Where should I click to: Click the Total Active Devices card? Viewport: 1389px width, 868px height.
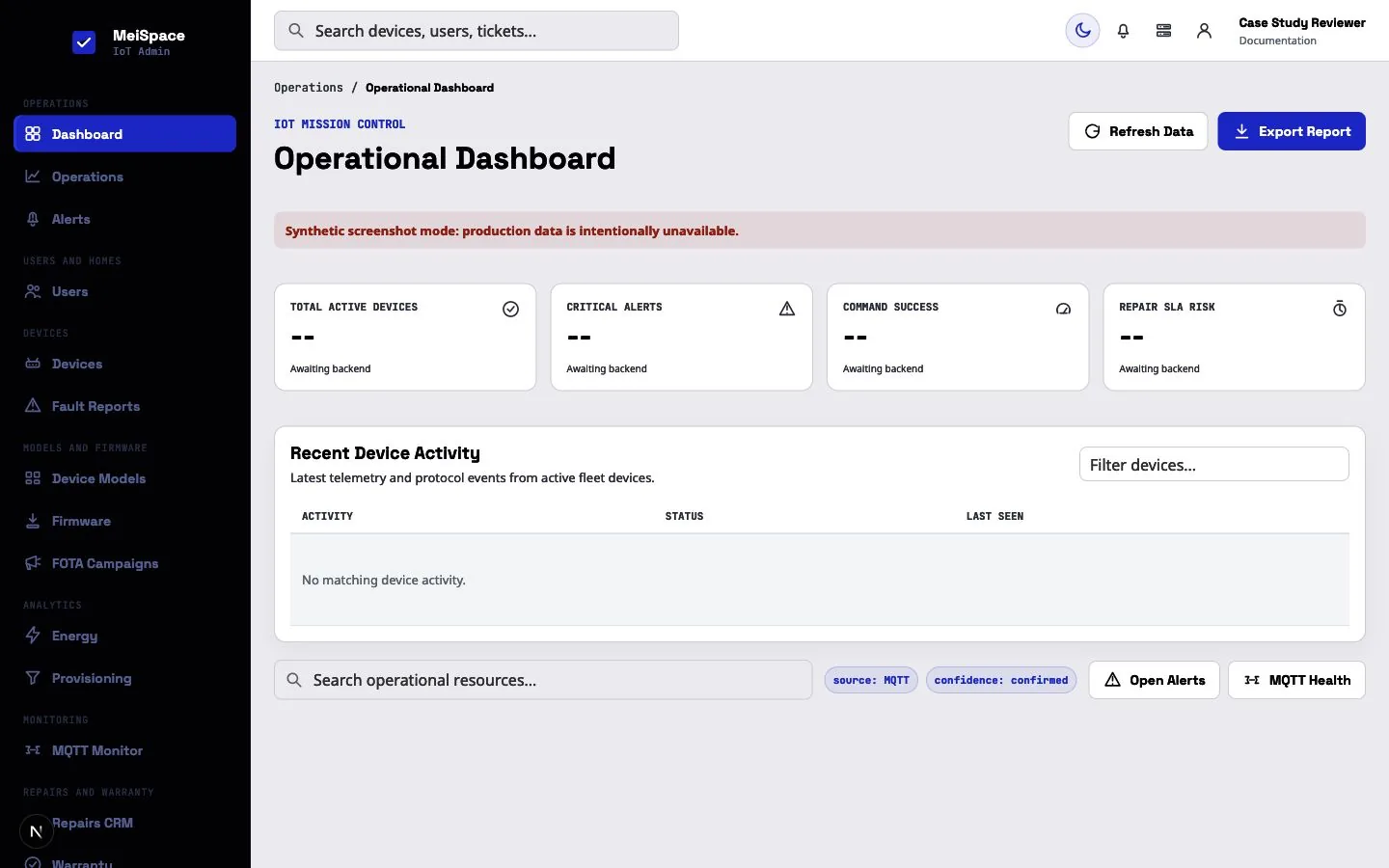[x=405, y=337]
